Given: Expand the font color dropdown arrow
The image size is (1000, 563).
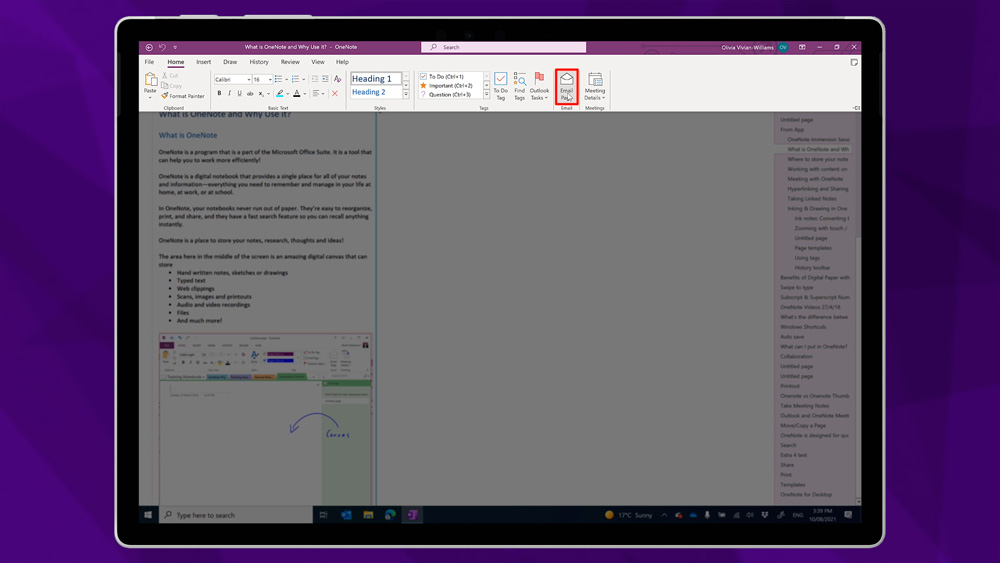Looking at the screenshot, I should [305, 94].
